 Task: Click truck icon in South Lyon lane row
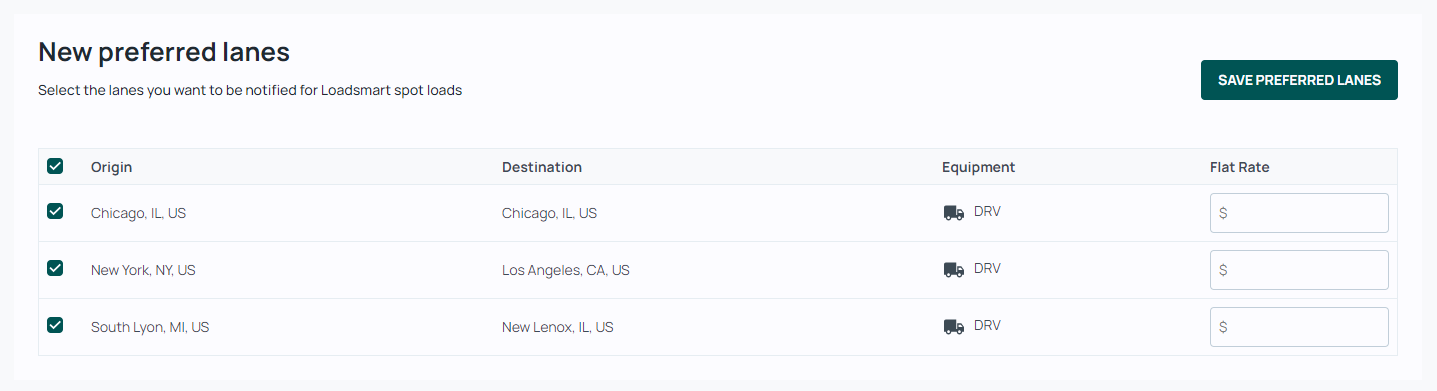pos(954,327)
